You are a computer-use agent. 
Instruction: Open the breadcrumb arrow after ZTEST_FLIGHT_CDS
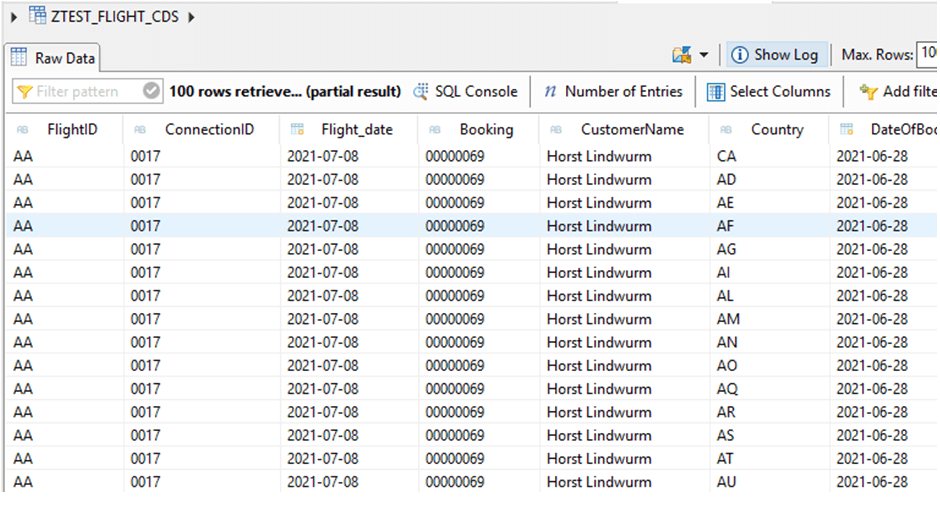(191, 17)
